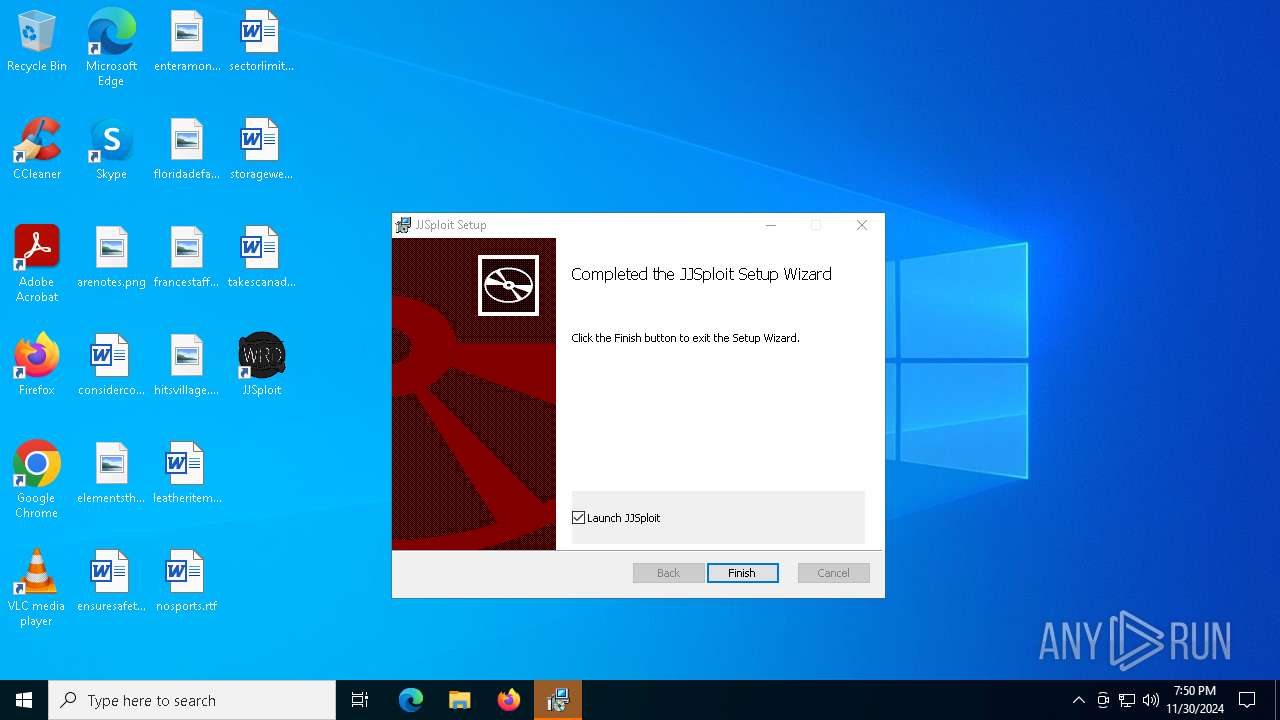Screen dimensions: 1280x720
Task: Select the considerco Word document icon
Action: pos(111,365)
